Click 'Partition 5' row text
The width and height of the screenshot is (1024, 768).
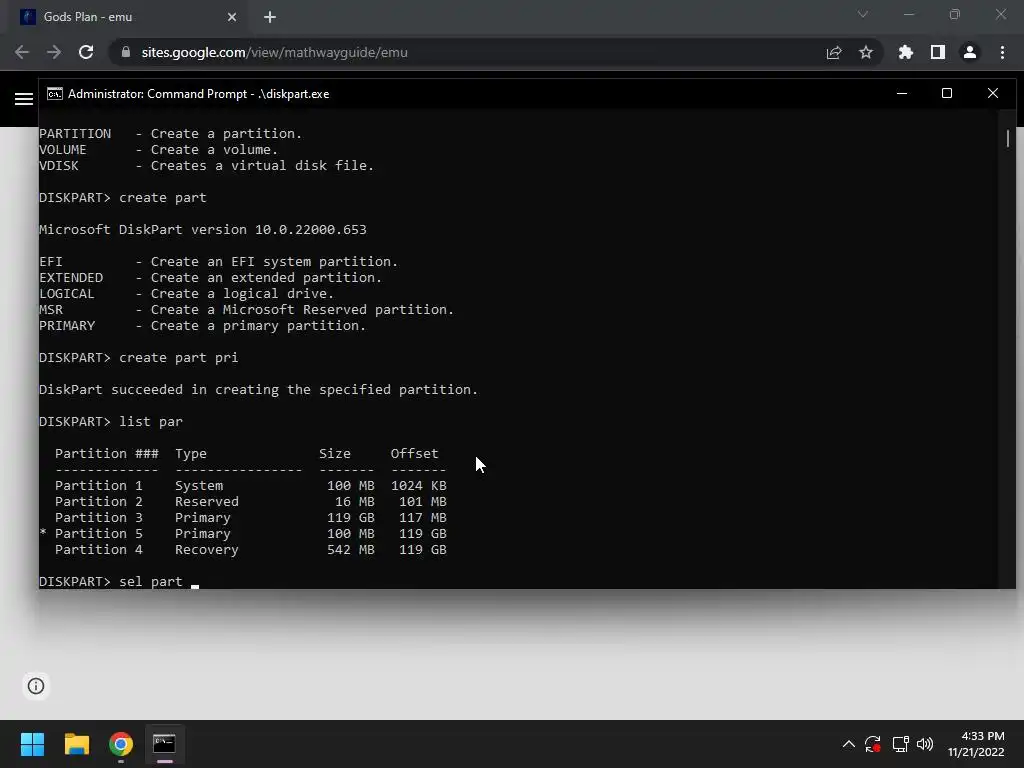99,534
